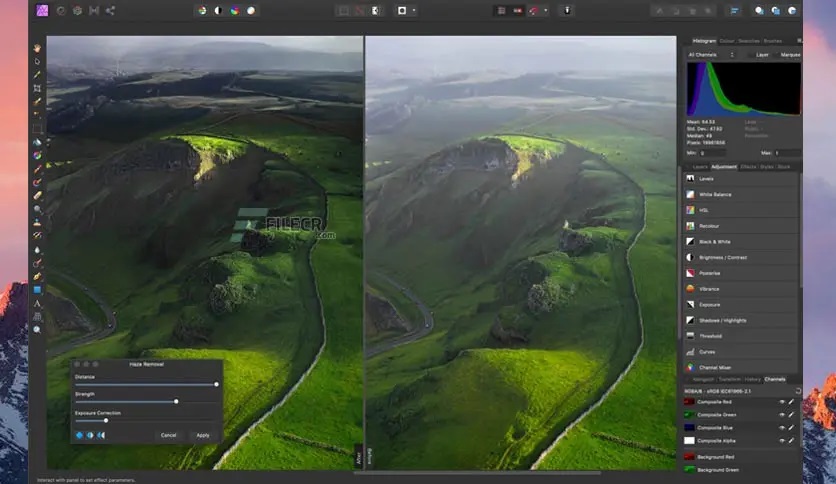Select the Zoom magnifier tool
Screen dimensions: 836x484
(37, 330)
